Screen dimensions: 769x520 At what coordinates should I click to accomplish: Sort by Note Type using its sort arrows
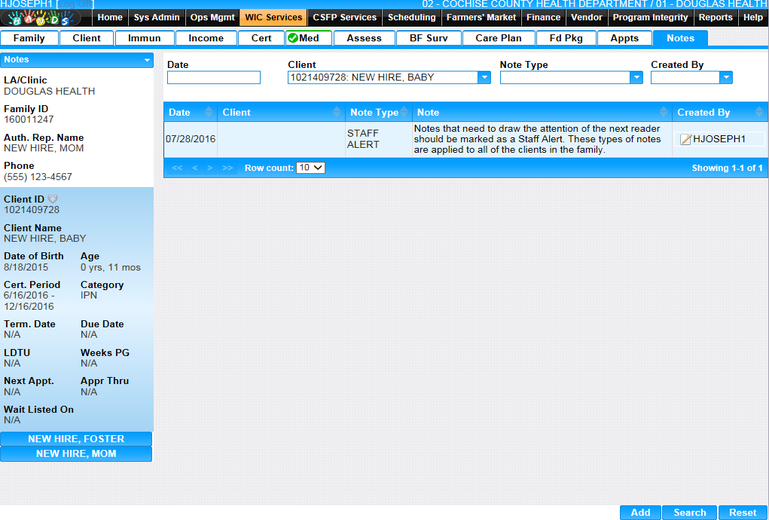[406, 113]
